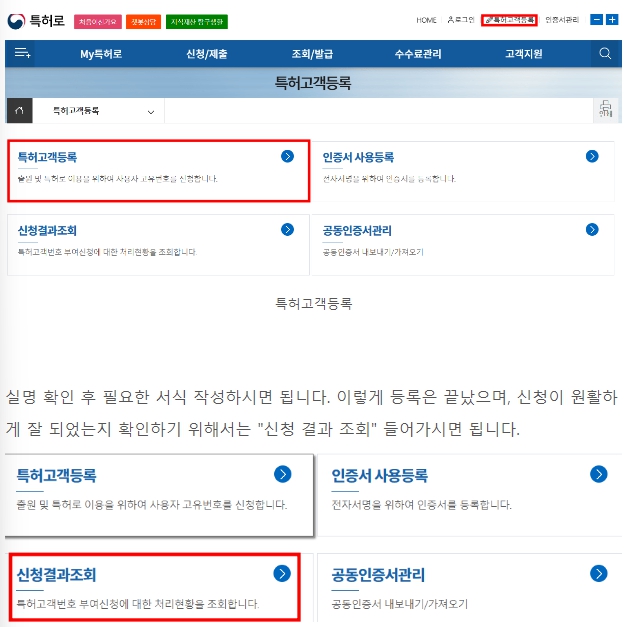637x627 pixels.
Task: Click the pink 처음이신가요 button
Action: [x=98, y=22]
